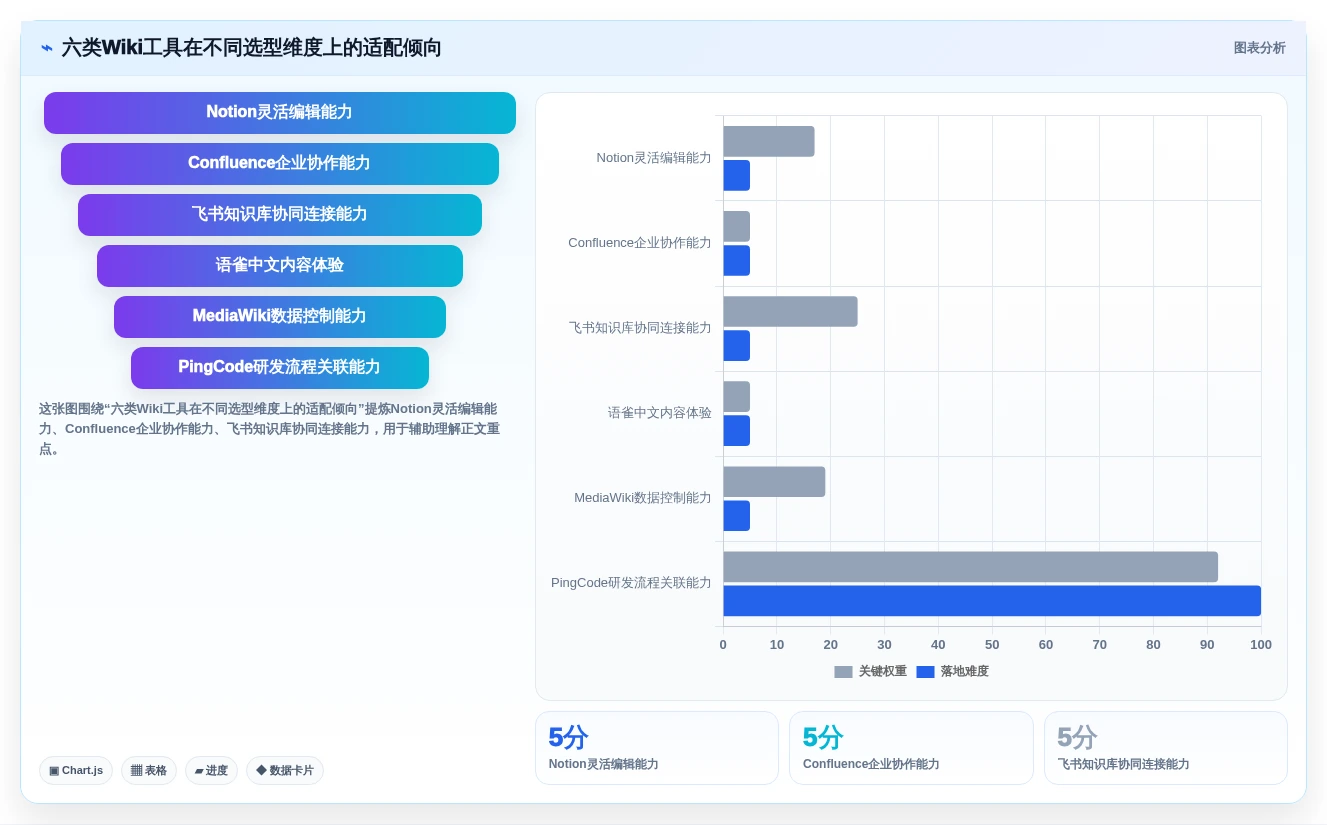The image size is (1327, 825).
Task: Click the gray bar for 飞书知识库协同连接能力
Action: click(x=790, y=311)
